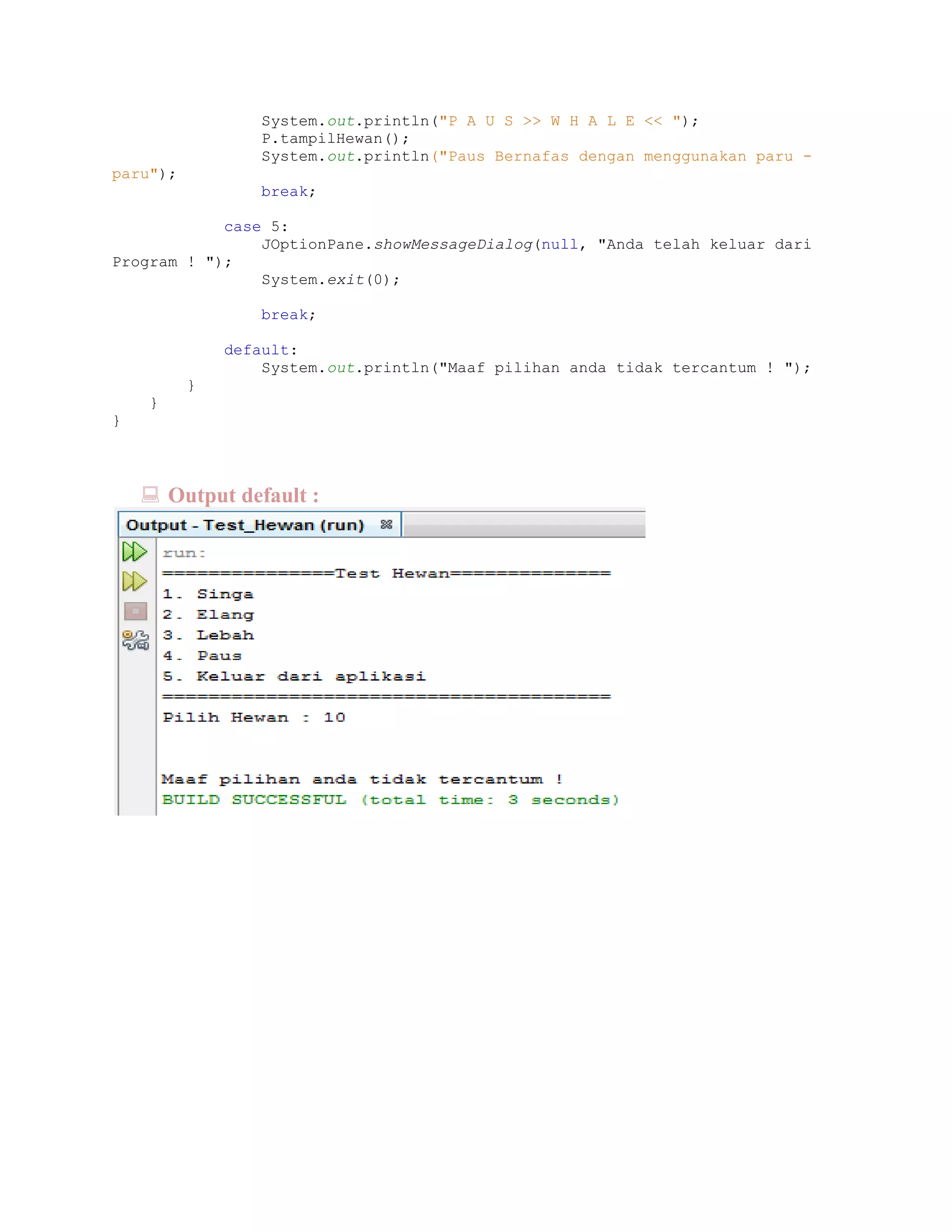The height and width of the screenshot is (1232, 952).
Task: Click the red Stop build icon
Action: [135, 611]
